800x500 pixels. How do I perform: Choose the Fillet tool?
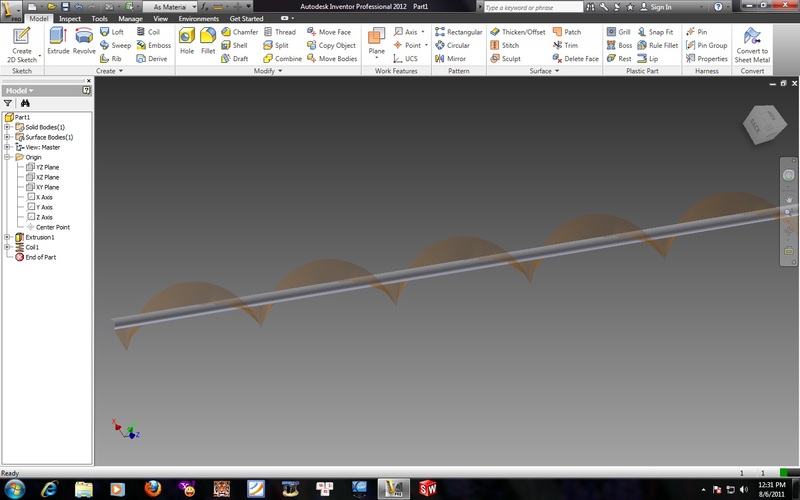click(208, 41)
